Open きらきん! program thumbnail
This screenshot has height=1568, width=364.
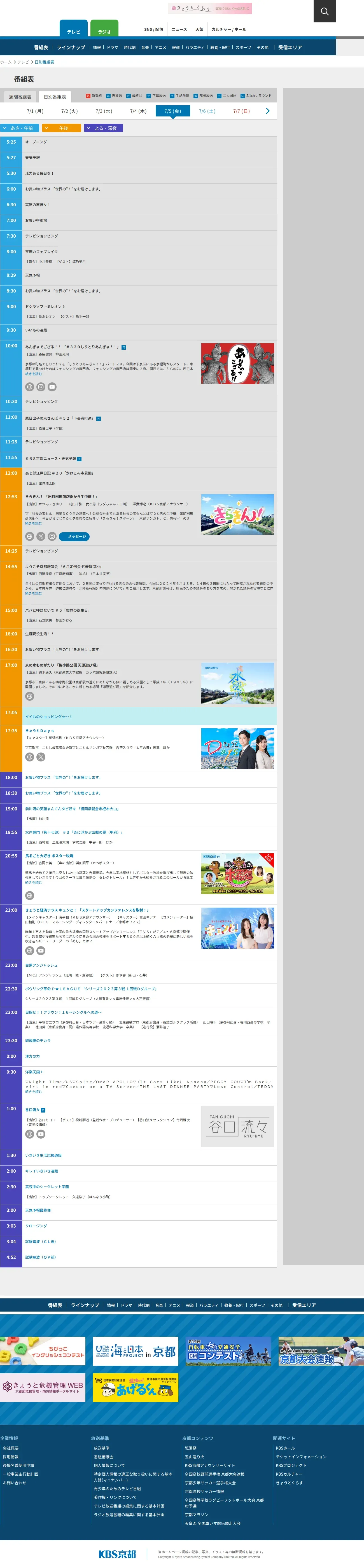237,514
